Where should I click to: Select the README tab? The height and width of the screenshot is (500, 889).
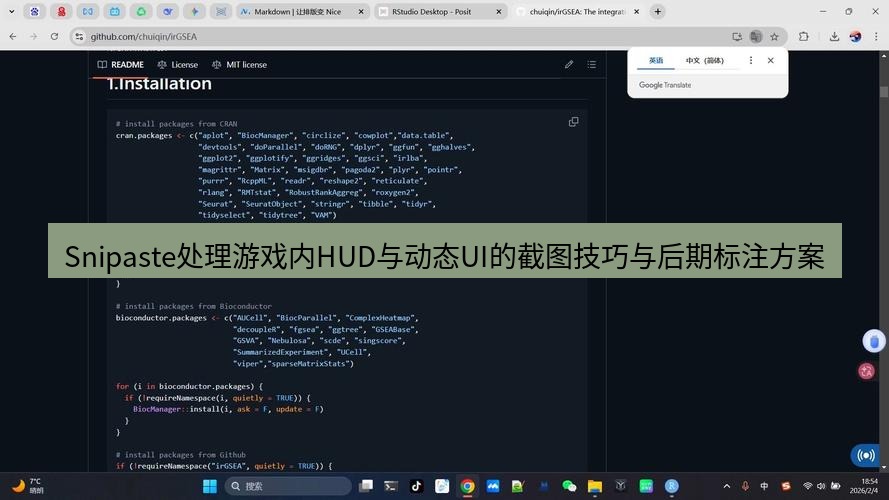pyautogui.click(x=121, y=65)
